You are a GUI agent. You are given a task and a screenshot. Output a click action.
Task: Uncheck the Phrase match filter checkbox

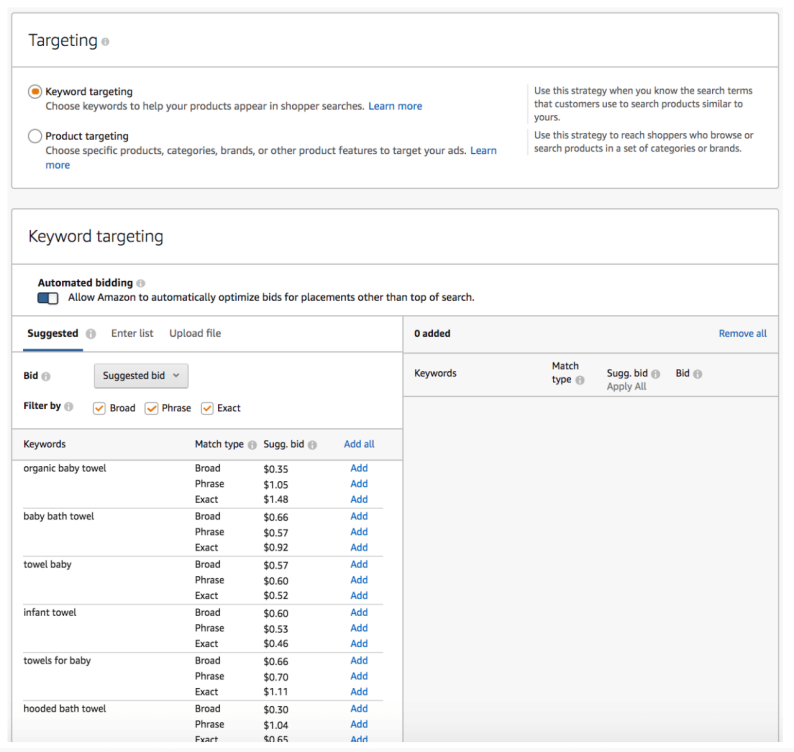coord(151,408)
